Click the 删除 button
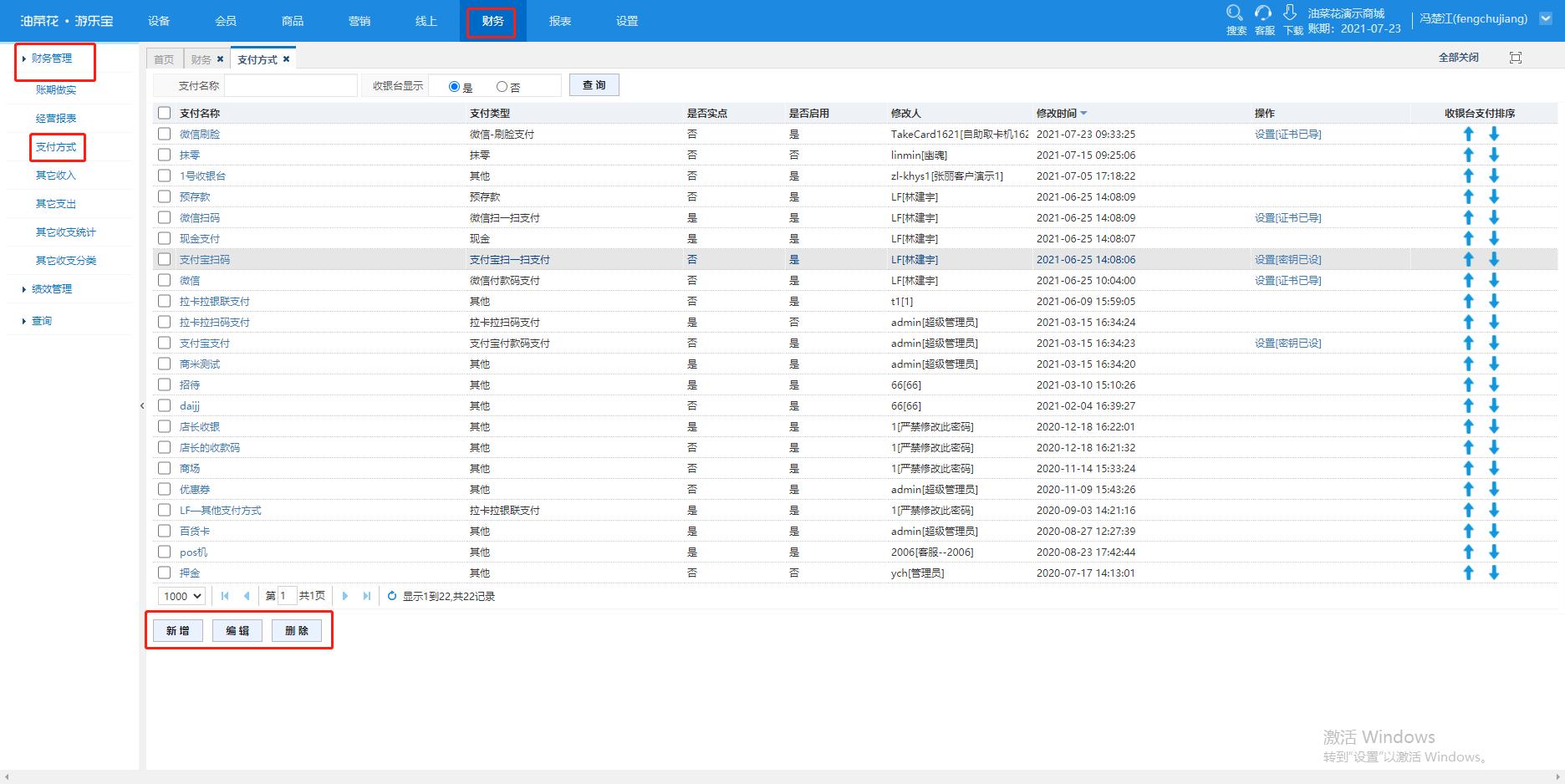 click(x=297, y=630)
